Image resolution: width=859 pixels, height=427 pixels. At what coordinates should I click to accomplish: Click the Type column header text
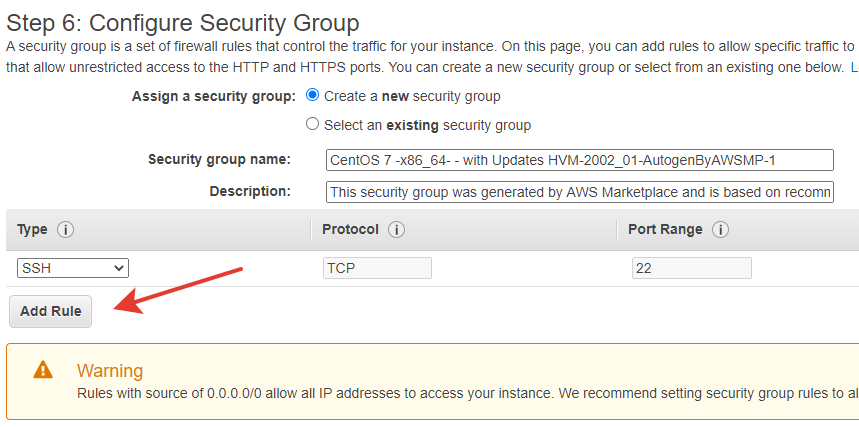(33, 230)
